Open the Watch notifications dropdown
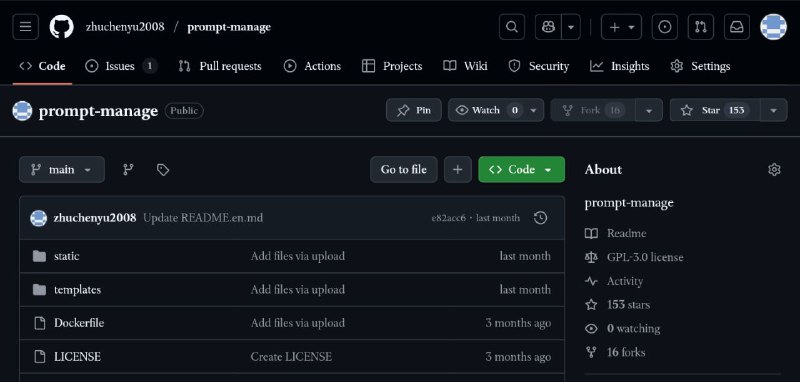Image resolution: width=800 pixels, height=382 pixels. [496, 110]
